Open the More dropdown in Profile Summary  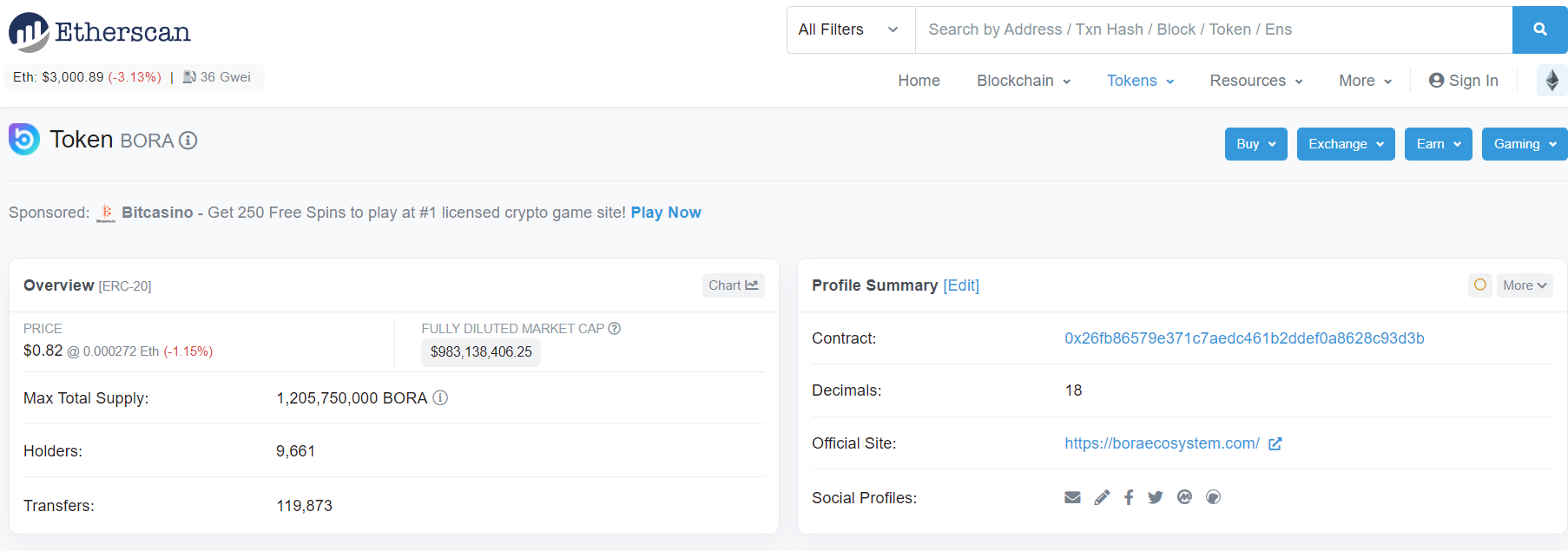1525,285
